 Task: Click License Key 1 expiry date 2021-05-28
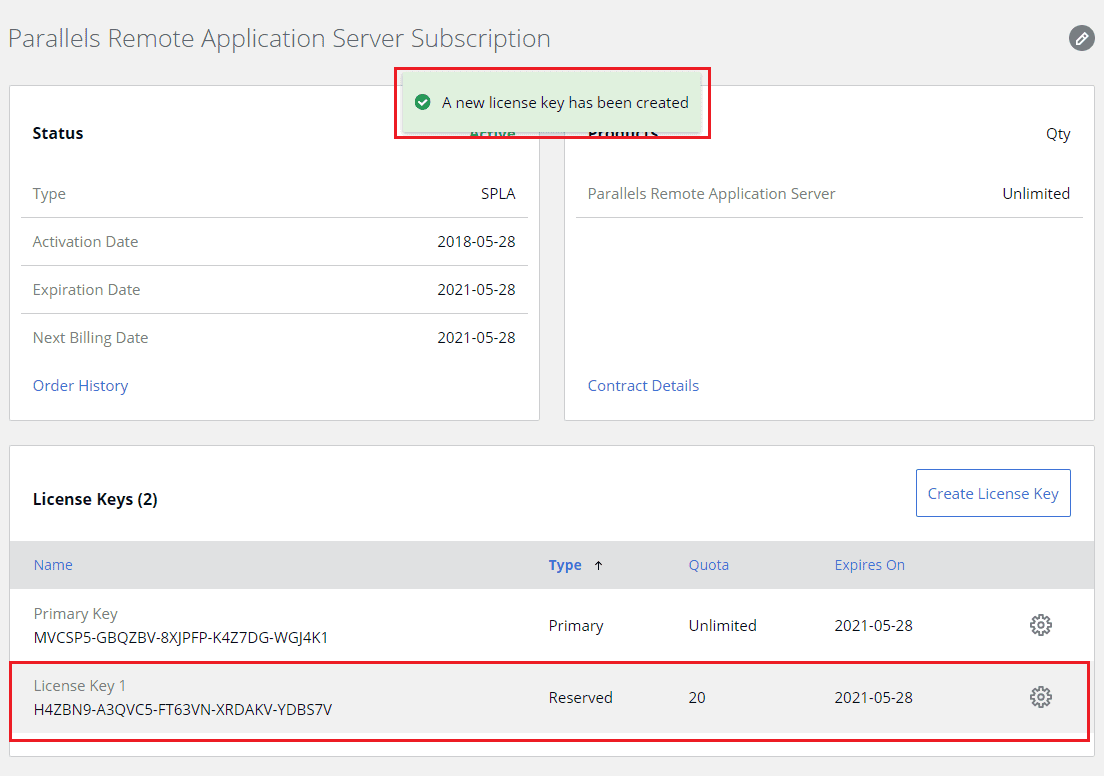coord(873,697)
